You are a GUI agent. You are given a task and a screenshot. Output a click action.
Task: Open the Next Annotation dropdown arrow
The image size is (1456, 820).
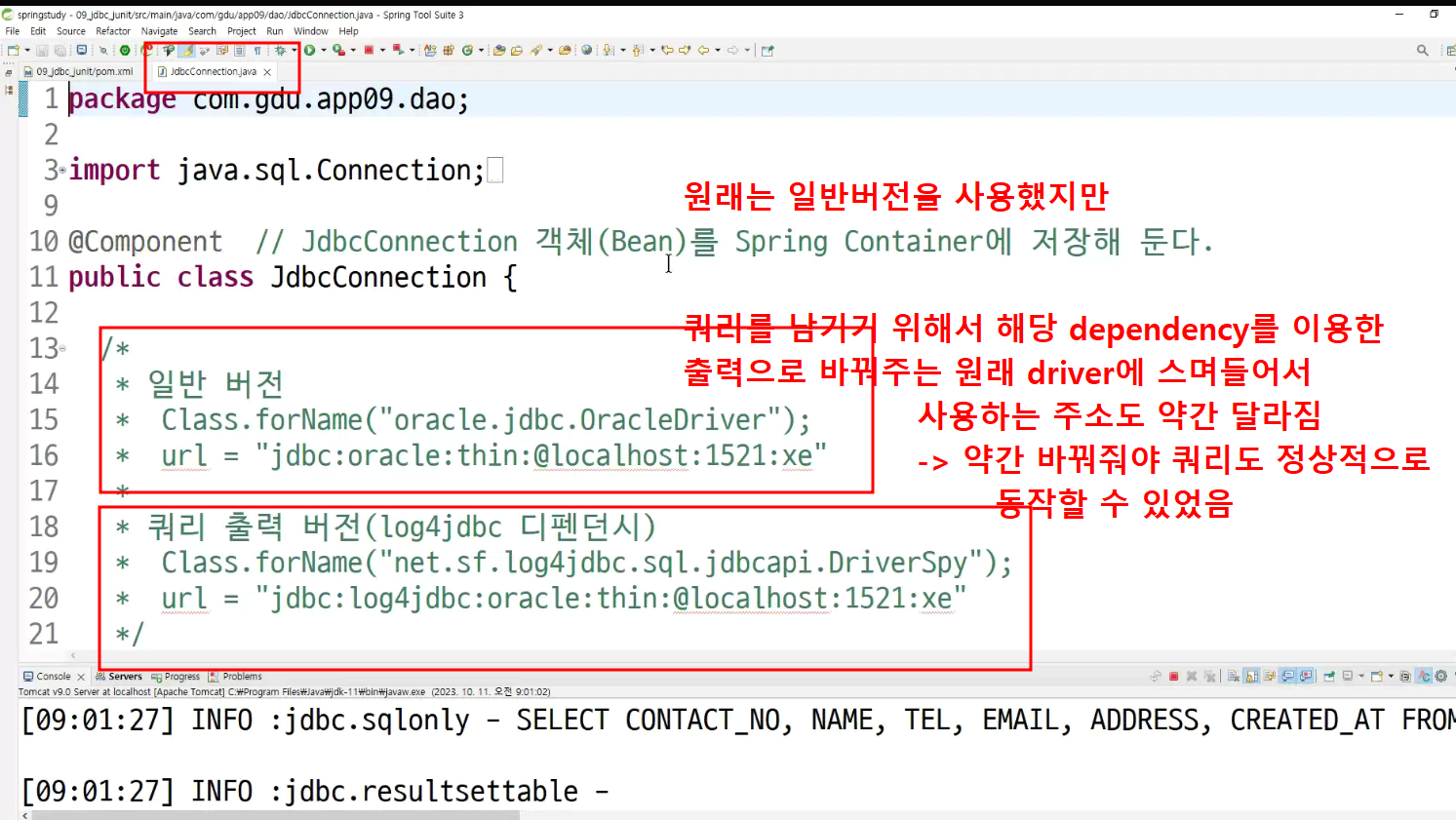coord(623,51)
